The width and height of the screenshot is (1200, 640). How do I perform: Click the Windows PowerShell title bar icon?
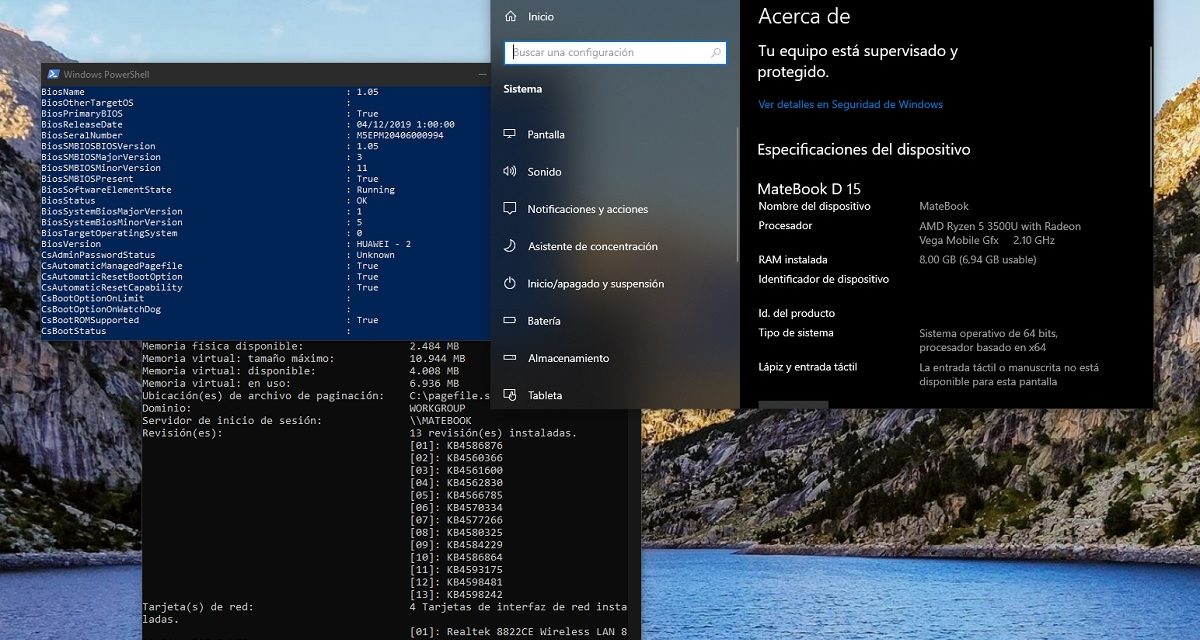click(x=52, y=75)
